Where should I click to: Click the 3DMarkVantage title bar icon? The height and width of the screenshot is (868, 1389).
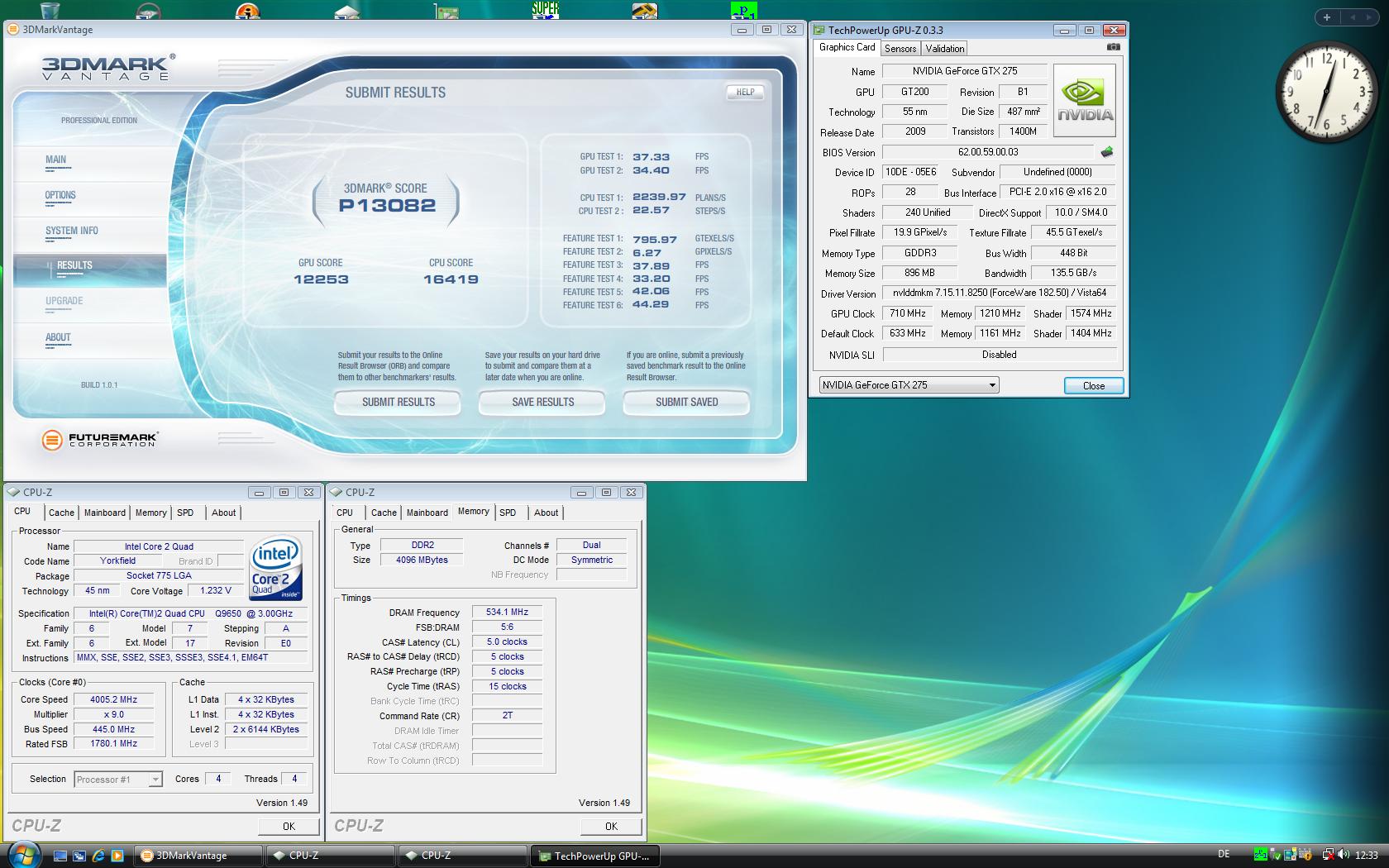pyautogui.click(x=13, y=30)
